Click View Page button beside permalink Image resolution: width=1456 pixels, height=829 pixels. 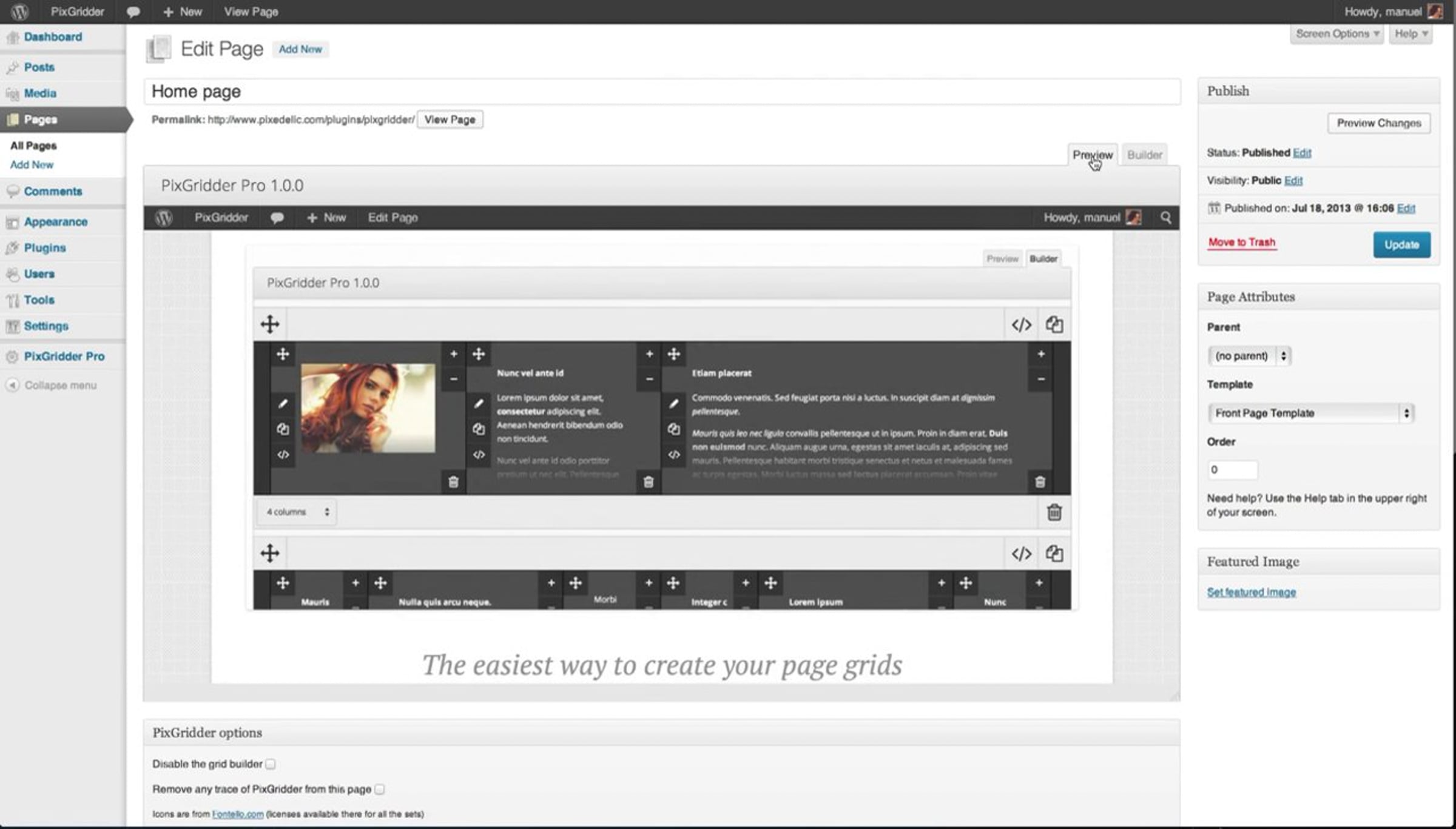450,119
